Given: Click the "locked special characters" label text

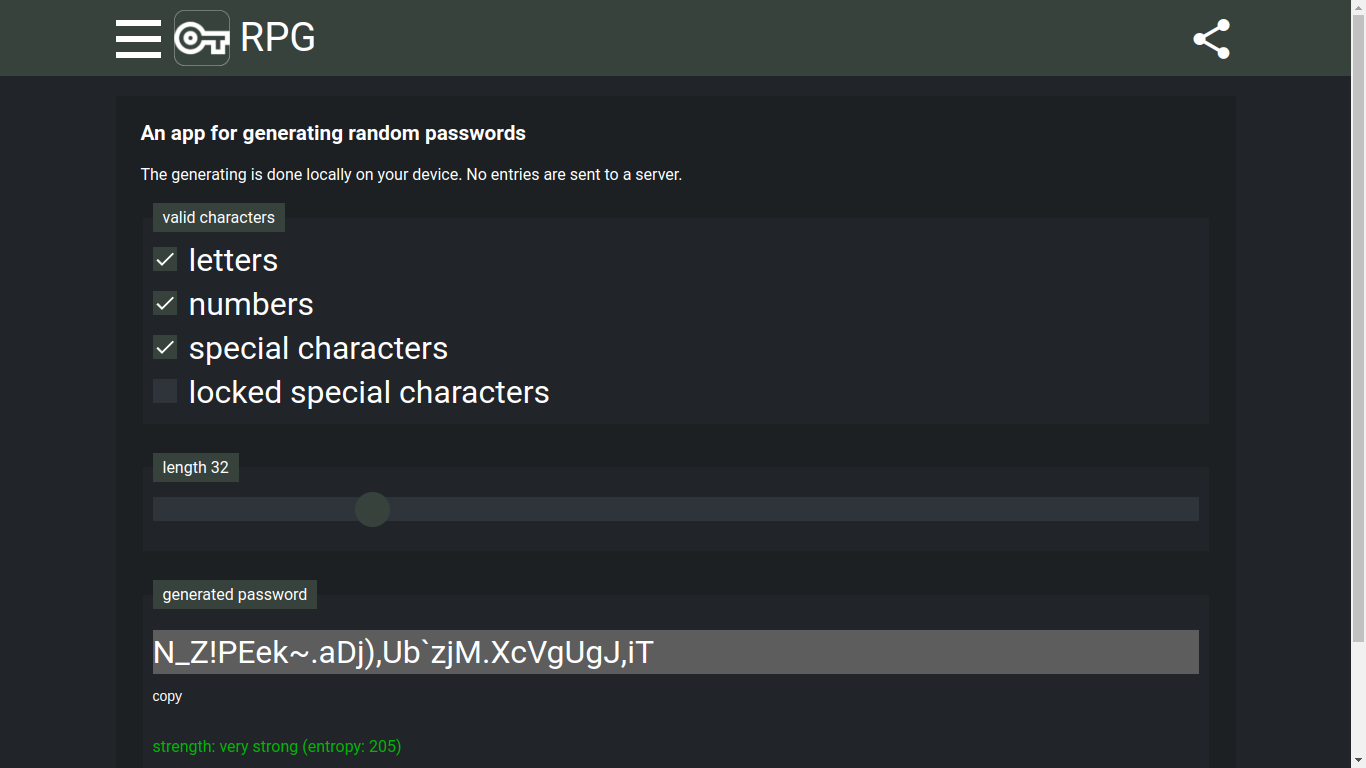Looking at the screenshot, I should pos(369,392).
